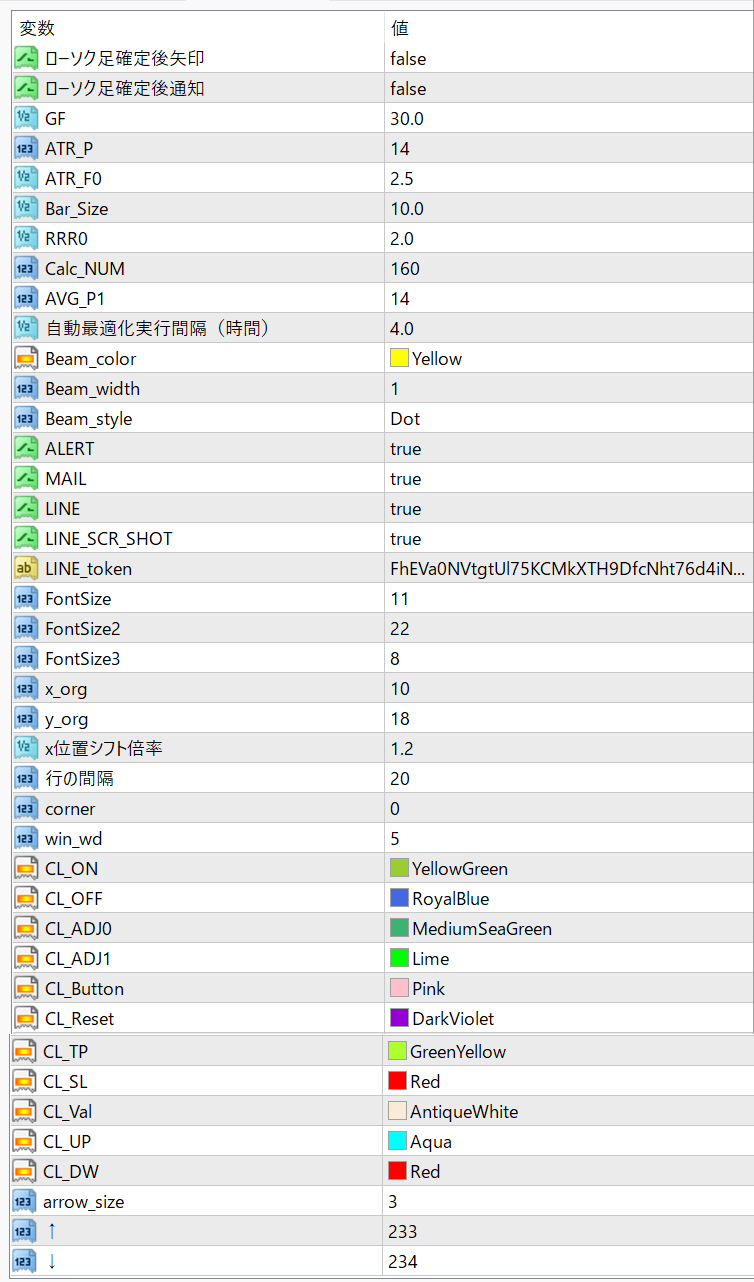Click the LINE_token value field
Image resolution: width=754 pixels, height=1282 pixels.
click(x=567, y=569)
